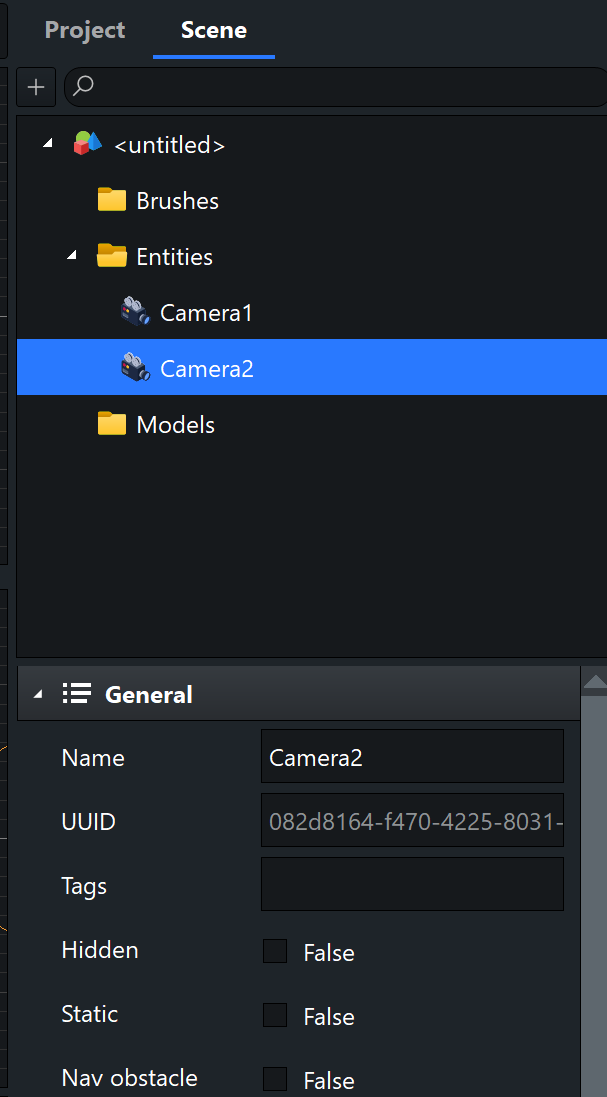
Task: Collapse the Entities folder tree
Action: [x=71, y=256]
